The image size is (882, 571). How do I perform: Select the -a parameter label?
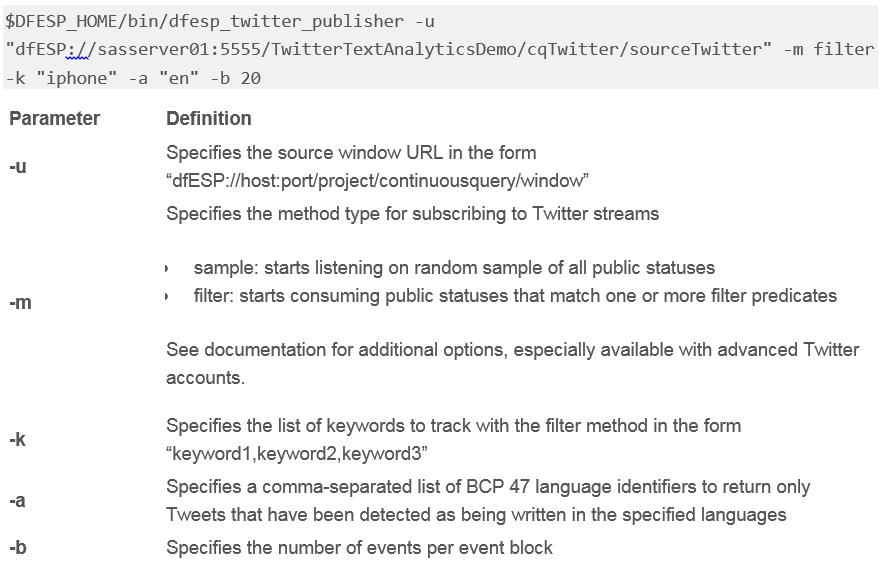click(17, 500)
